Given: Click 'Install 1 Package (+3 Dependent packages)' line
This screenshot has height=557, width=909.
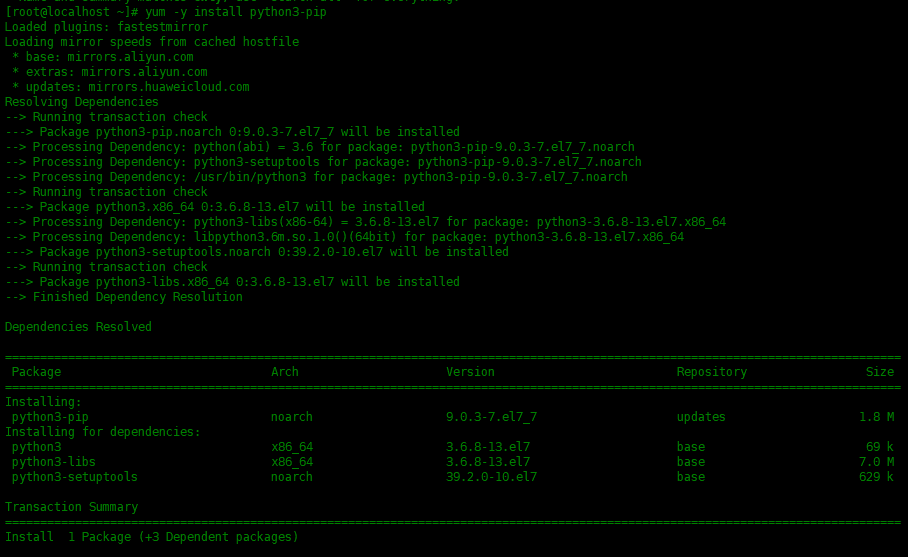Looking at the screenshot, I should click(152, 537).
